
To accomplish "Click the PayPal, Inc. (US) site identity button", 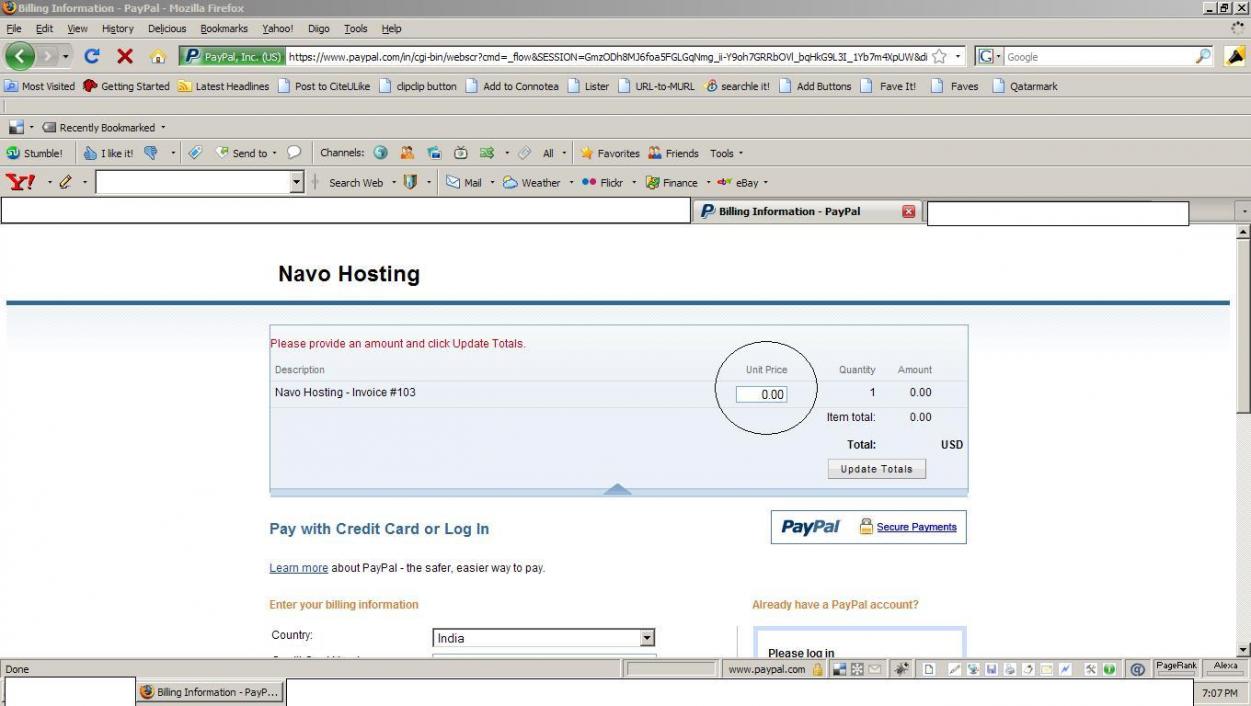I will pyautogui.click(x=232, y=57).
